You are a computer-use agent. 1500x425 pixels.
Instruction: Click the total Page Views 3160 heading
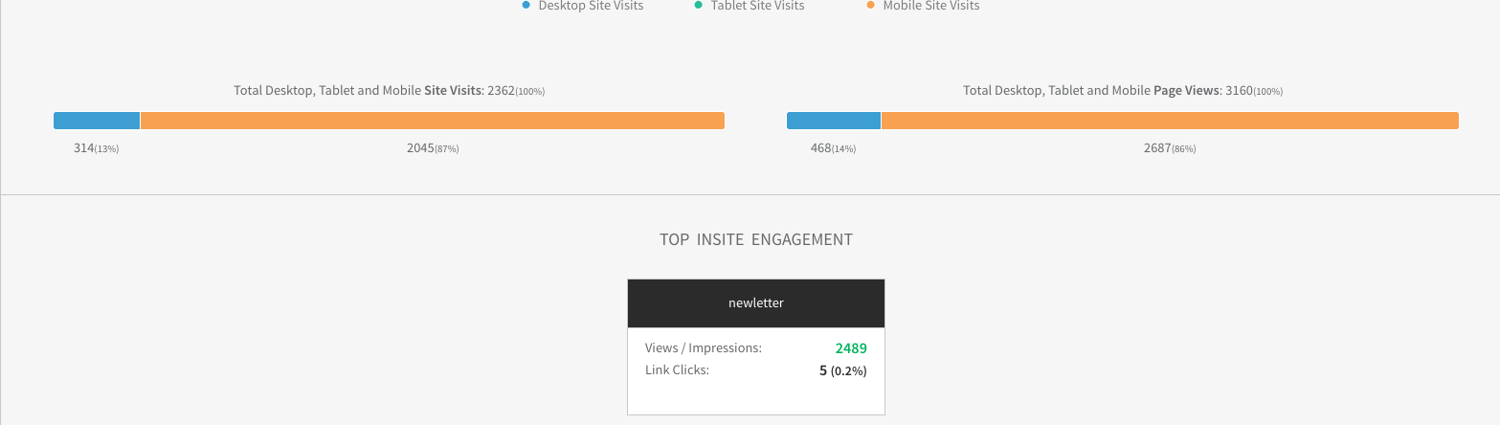[x=1122, y=91]
